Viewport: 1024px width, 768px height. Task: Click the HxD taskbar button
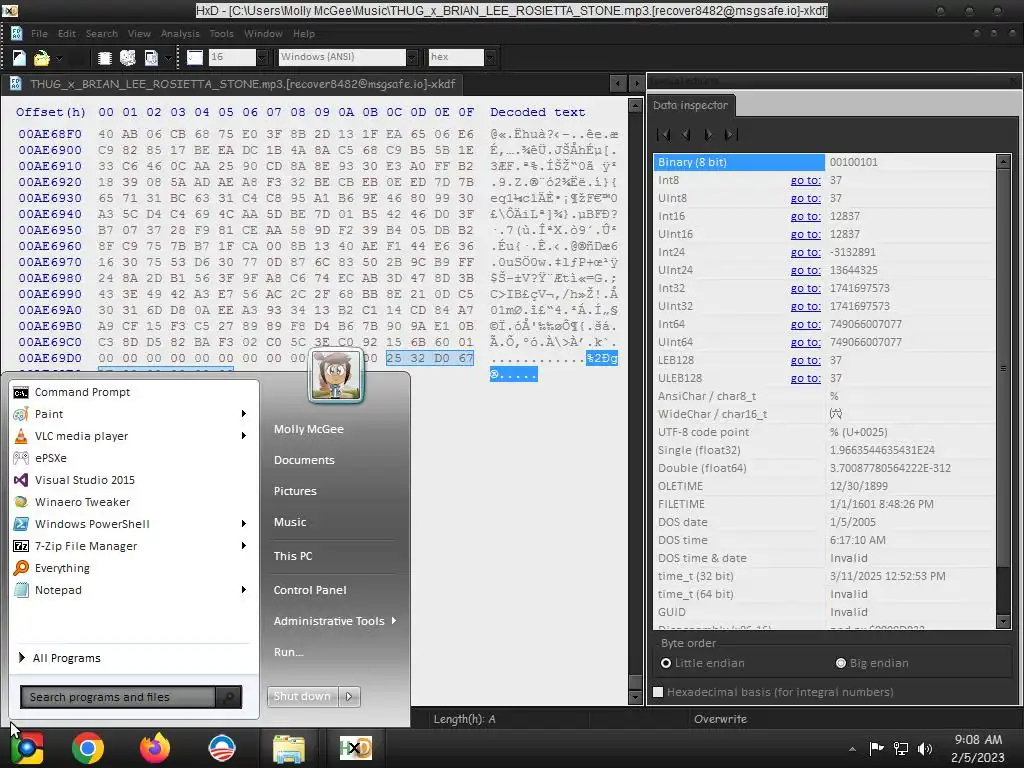pyautogui.click(x=356, y=748)
